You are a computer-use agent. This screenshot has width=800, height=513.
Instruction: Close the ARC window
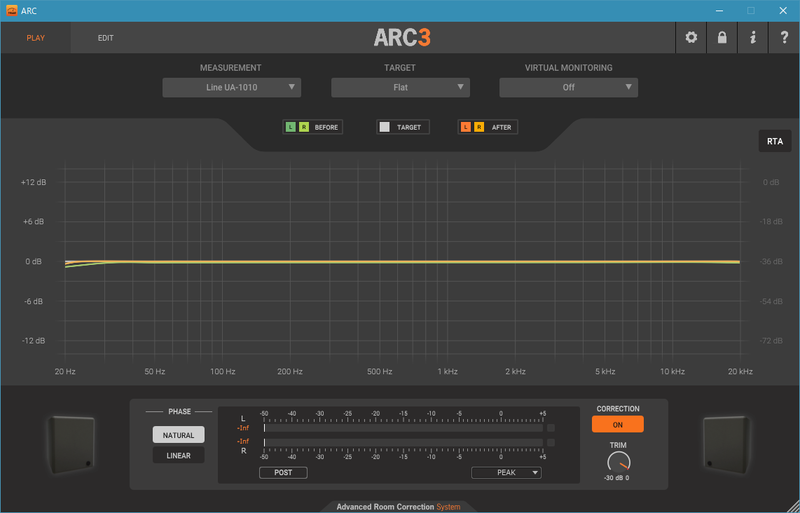coord(783,11)
